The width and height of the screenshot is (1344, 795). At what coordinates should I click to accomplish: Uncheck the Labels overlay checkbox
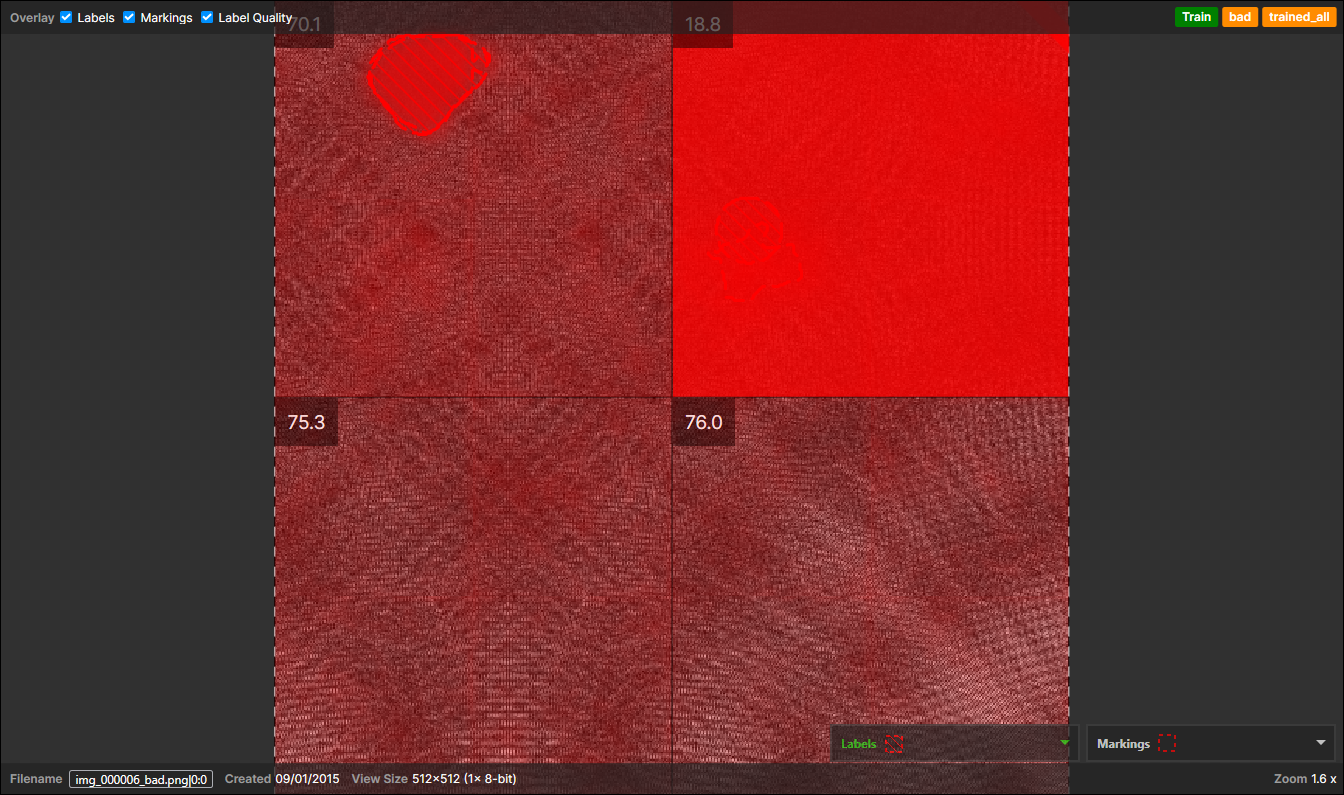coord(67,18)
